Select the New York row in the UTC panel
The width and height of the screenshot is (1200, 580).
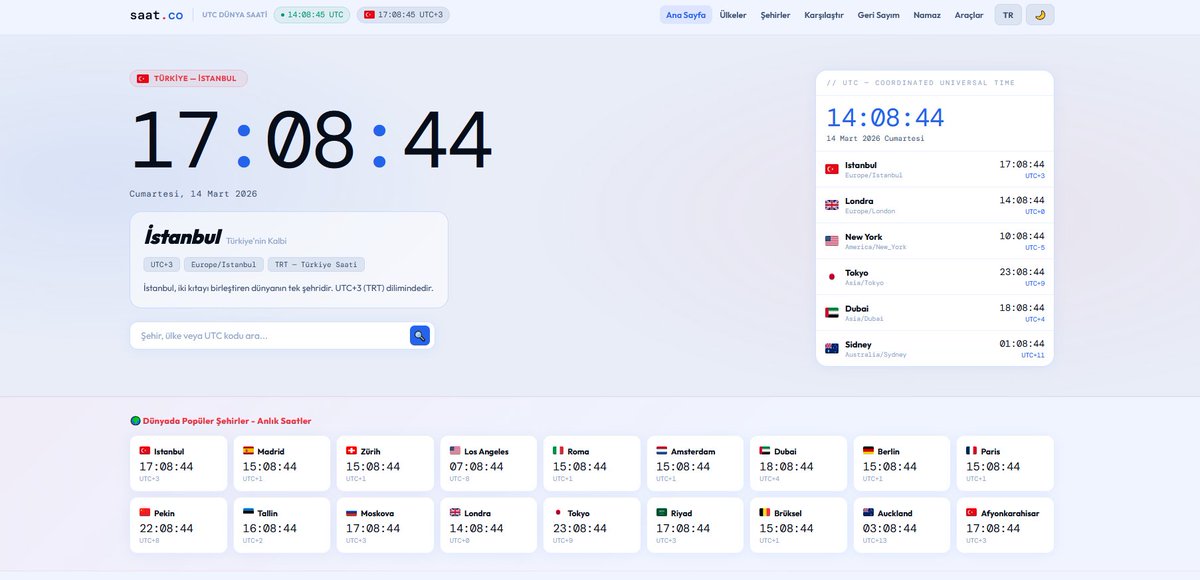point(934,241)
